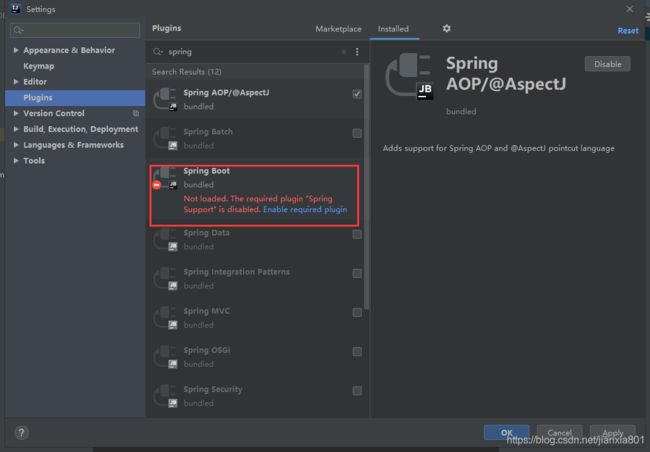Close the Settings dialog
The image size is (650, 452).
630,9
